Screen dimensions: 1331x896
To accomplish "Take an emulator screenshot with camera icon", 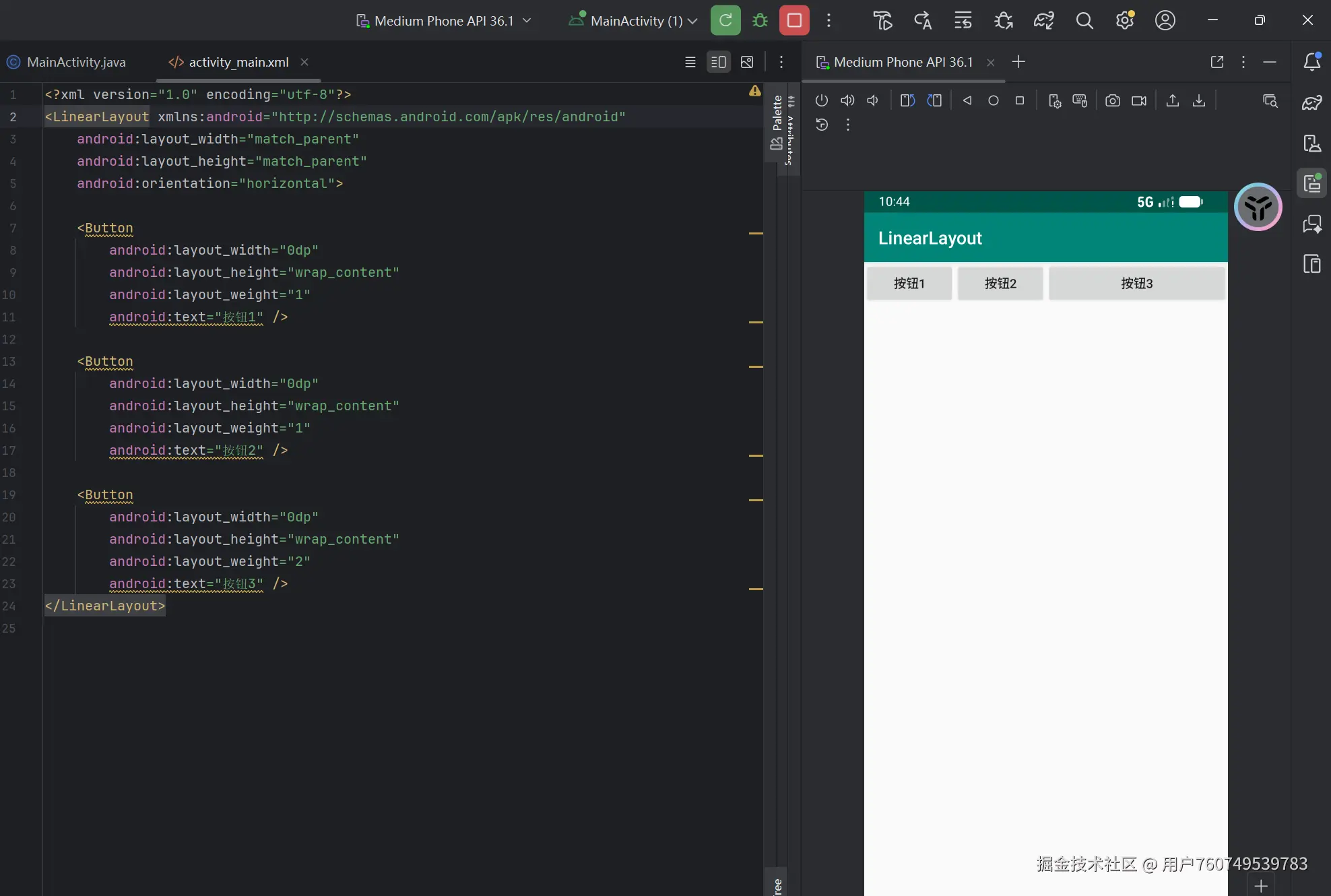I will click(1113, 100).
